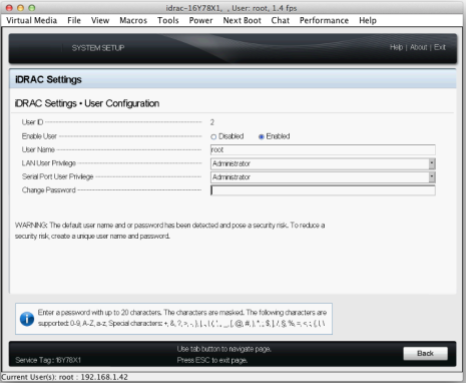Image resolution: width=466 pixels, height=383 pixels.
Task: Click the Back button
Action: click(425, 353)
